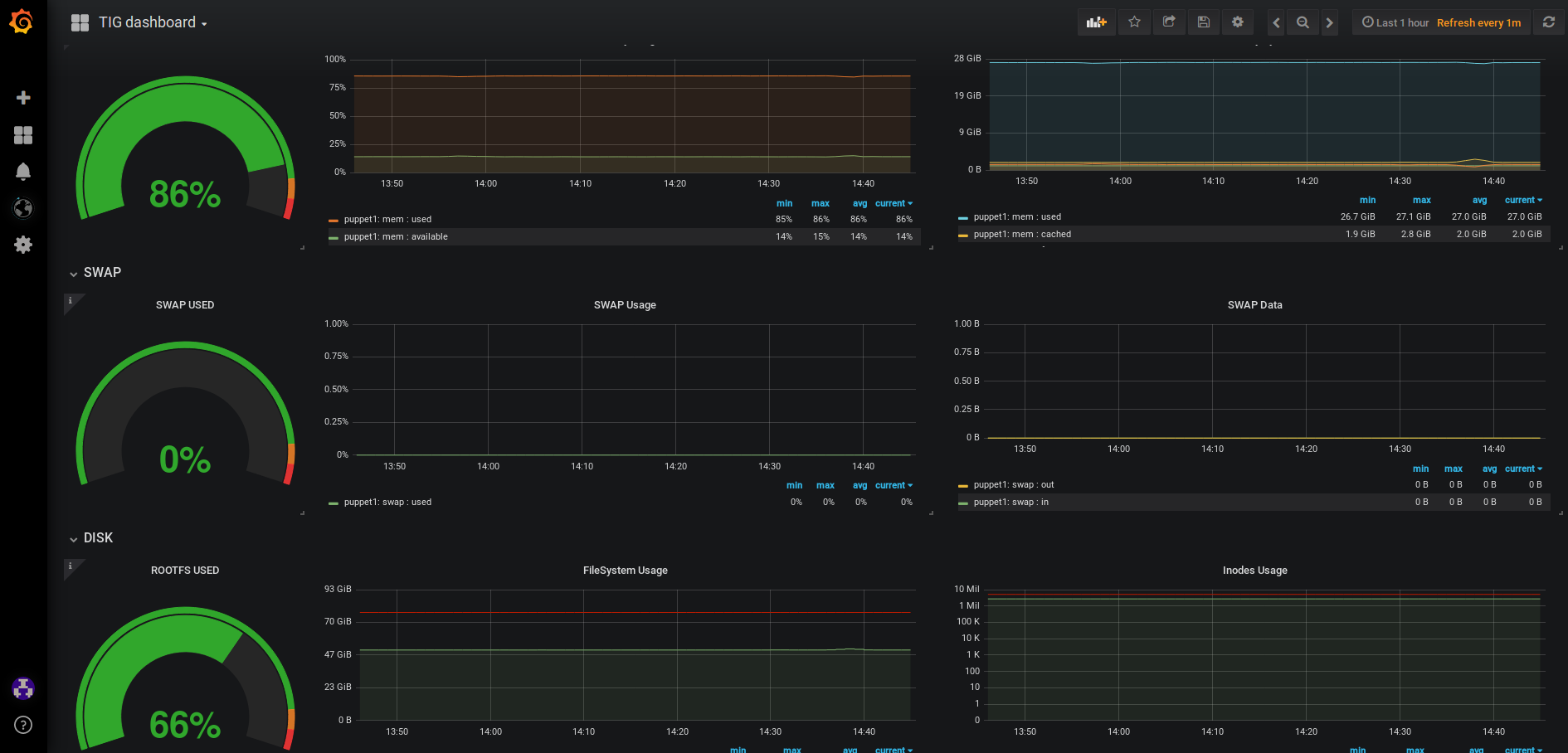This screenshot has width=1568, height=753.
Task: Open the Inodes Usage panel title menu
Action: [1254, 571]
